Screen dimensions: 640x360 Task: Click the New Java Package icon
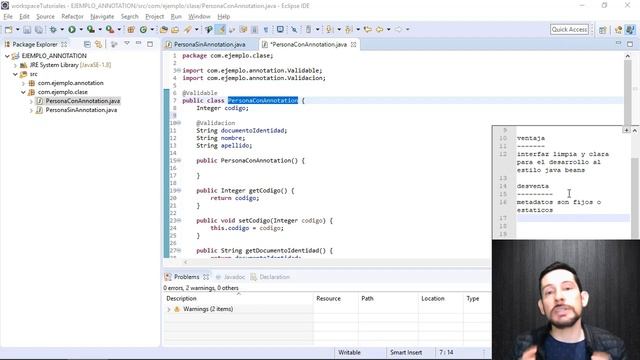pos(131,29)
